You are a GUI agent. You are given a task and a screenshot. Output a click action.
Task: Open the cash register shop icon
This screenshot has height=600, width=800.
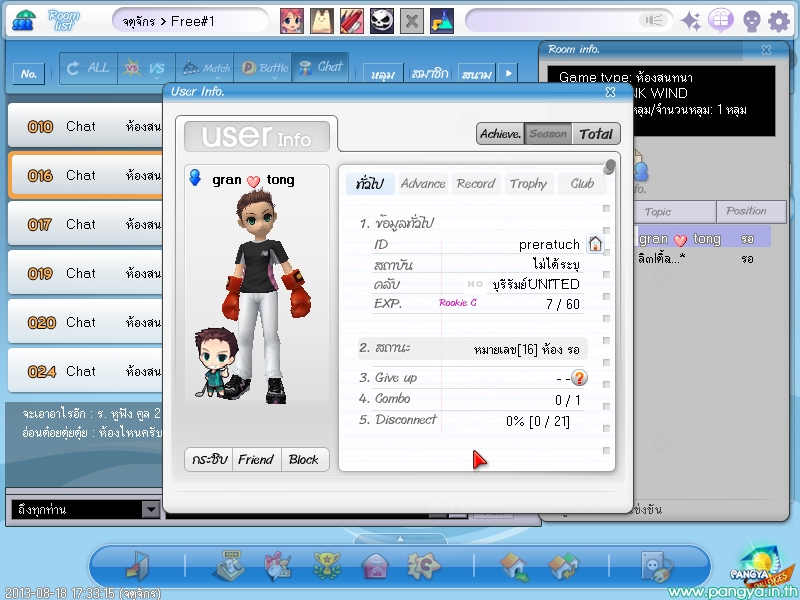click(x=228, y=565)
